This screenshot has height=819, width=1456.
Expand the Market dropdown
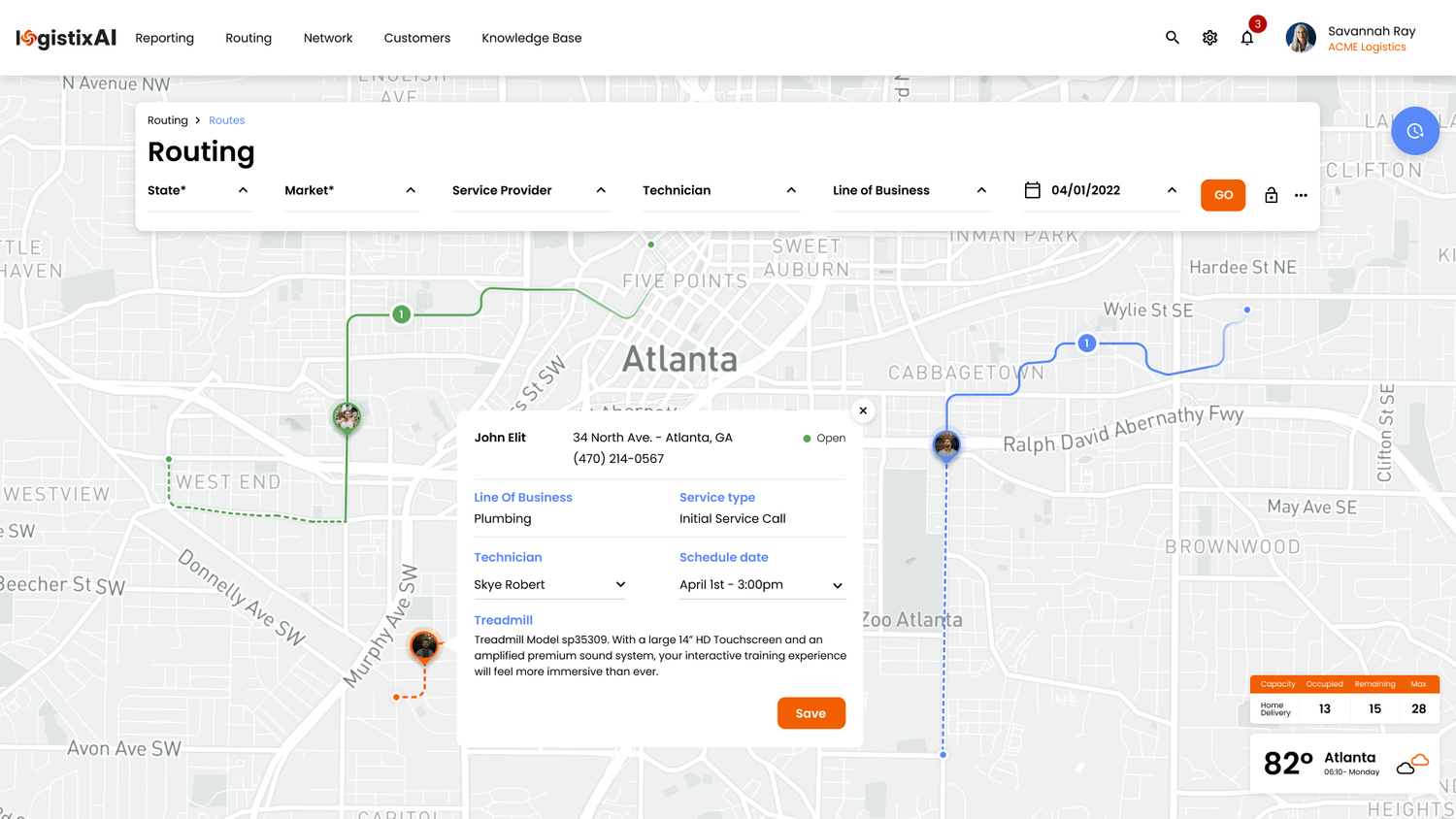(349, 190)
